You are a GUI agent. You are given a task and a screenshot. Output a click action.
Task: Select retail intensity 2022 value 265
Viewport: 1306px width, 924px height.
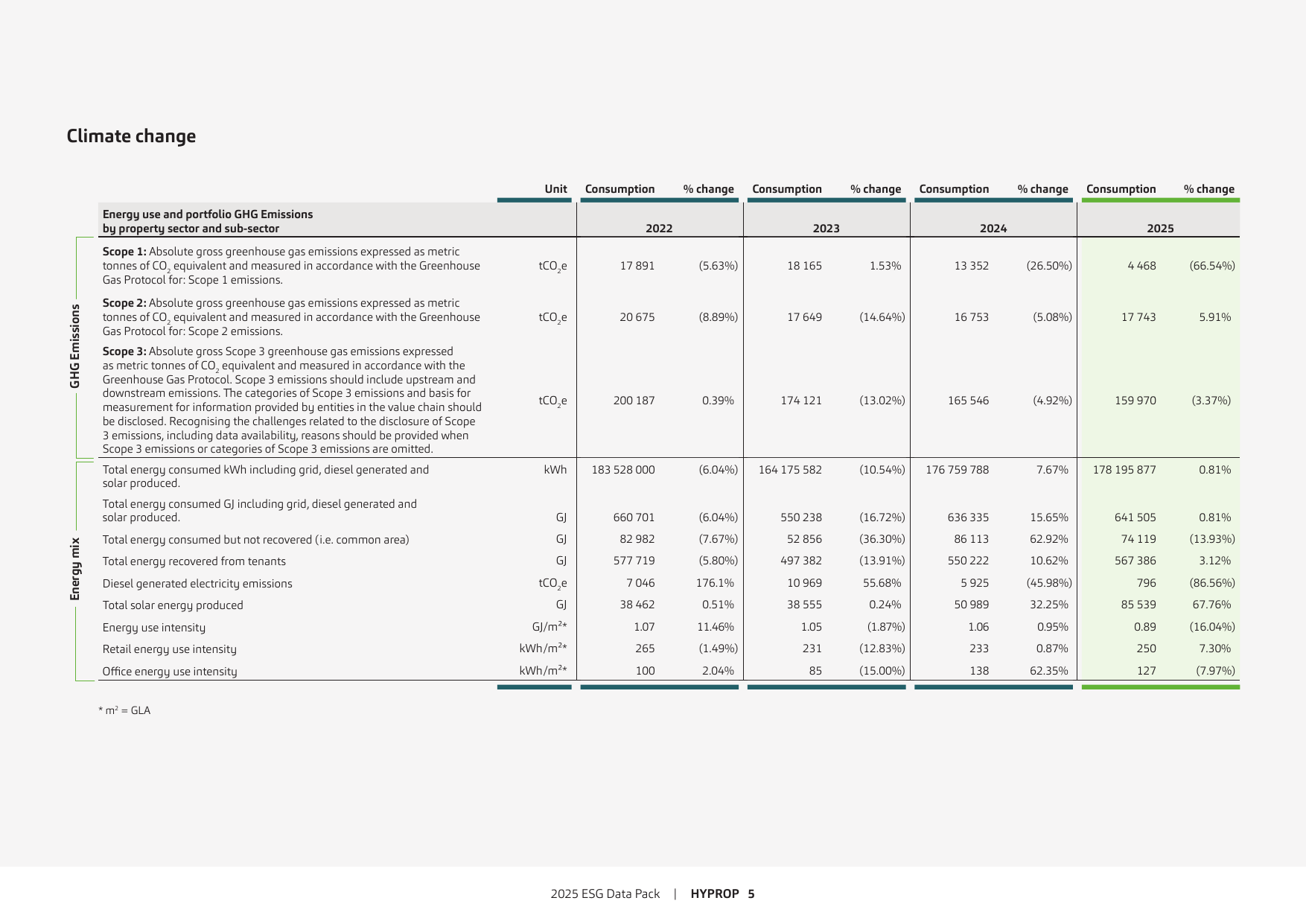tap(645, 649)
